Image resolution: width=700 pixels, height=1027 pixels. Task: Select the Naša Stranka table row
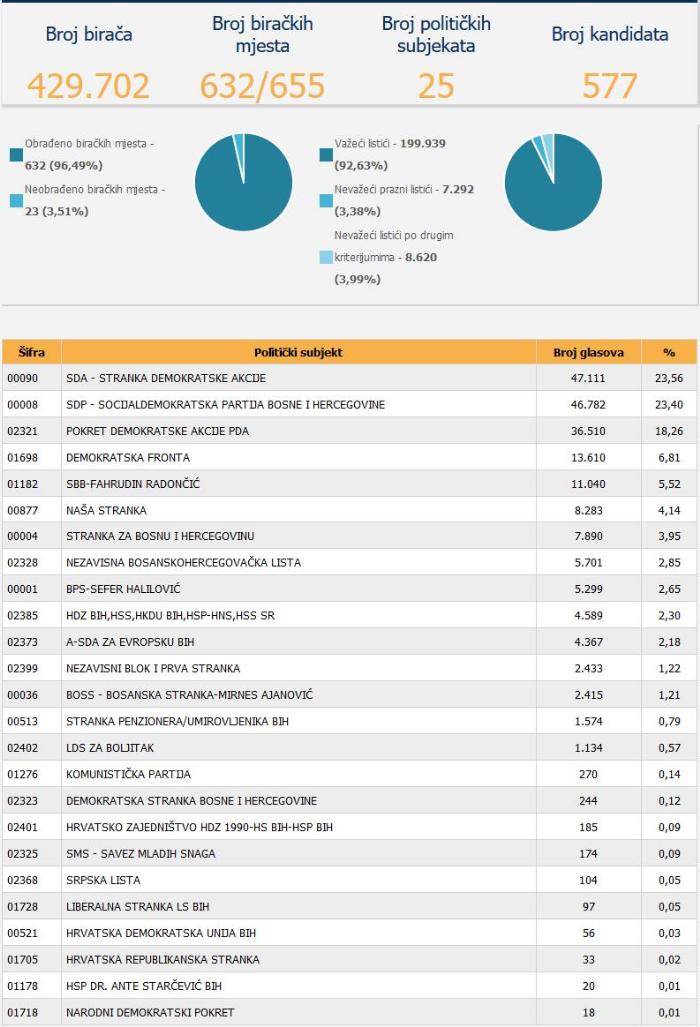tap(350, 510)
